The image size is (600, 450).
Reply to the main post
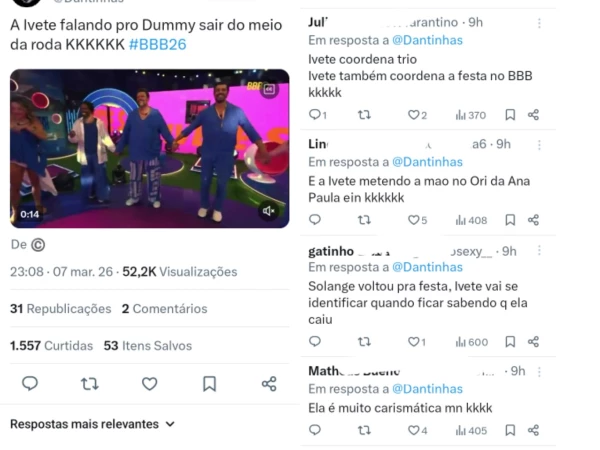tap(30, 383)
